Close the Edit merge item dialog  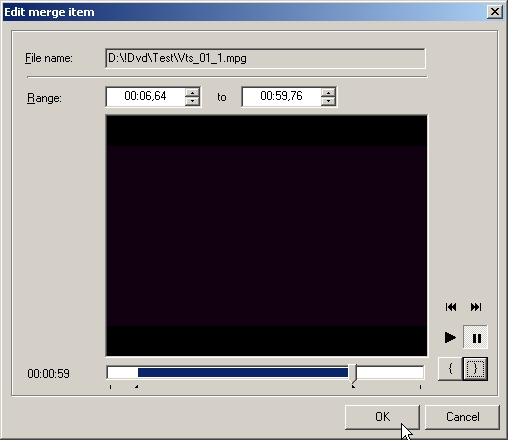(495, 12)
